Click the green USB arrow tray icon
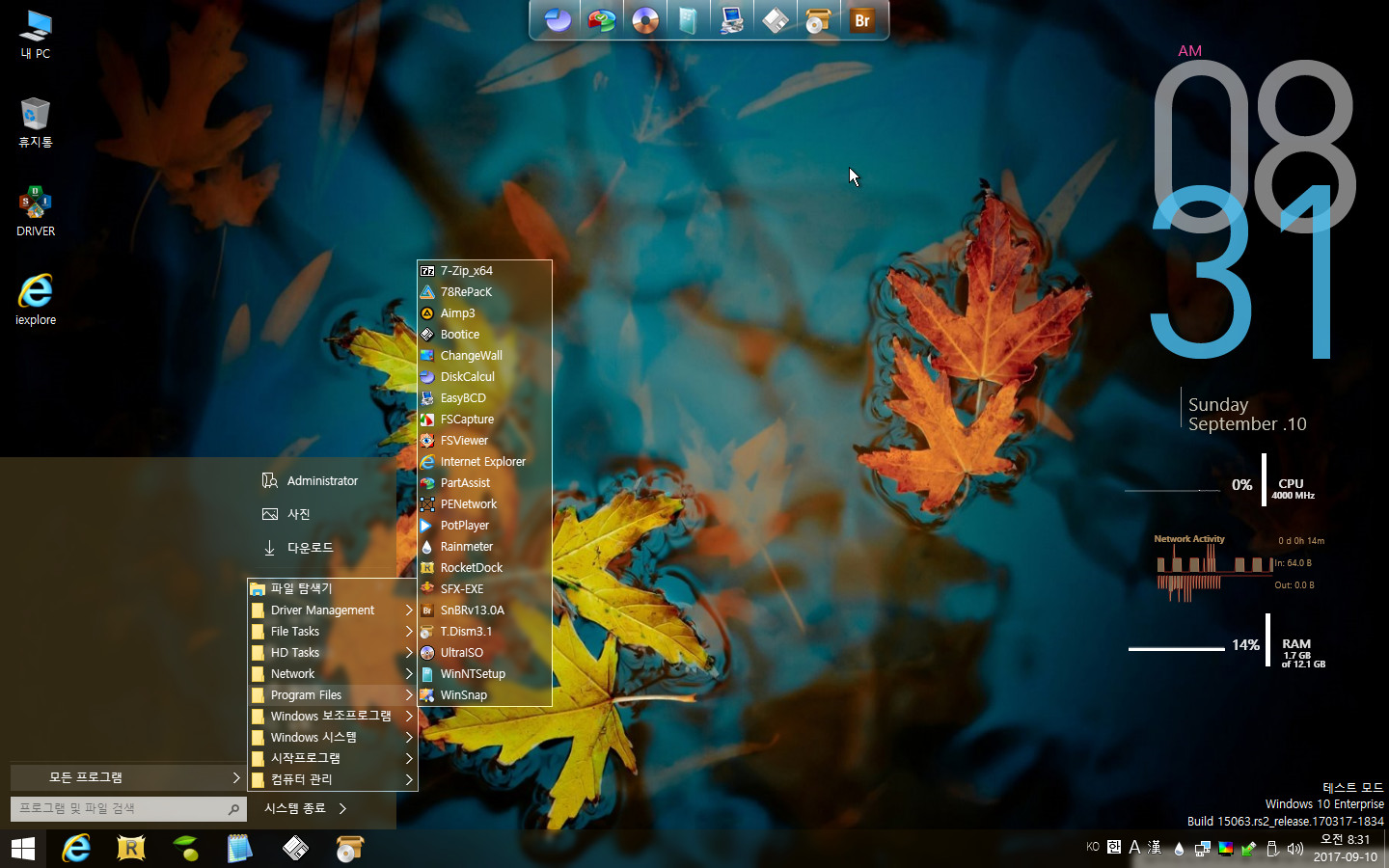Viewport: 1389px width, 868px height. pos(1248,849)
